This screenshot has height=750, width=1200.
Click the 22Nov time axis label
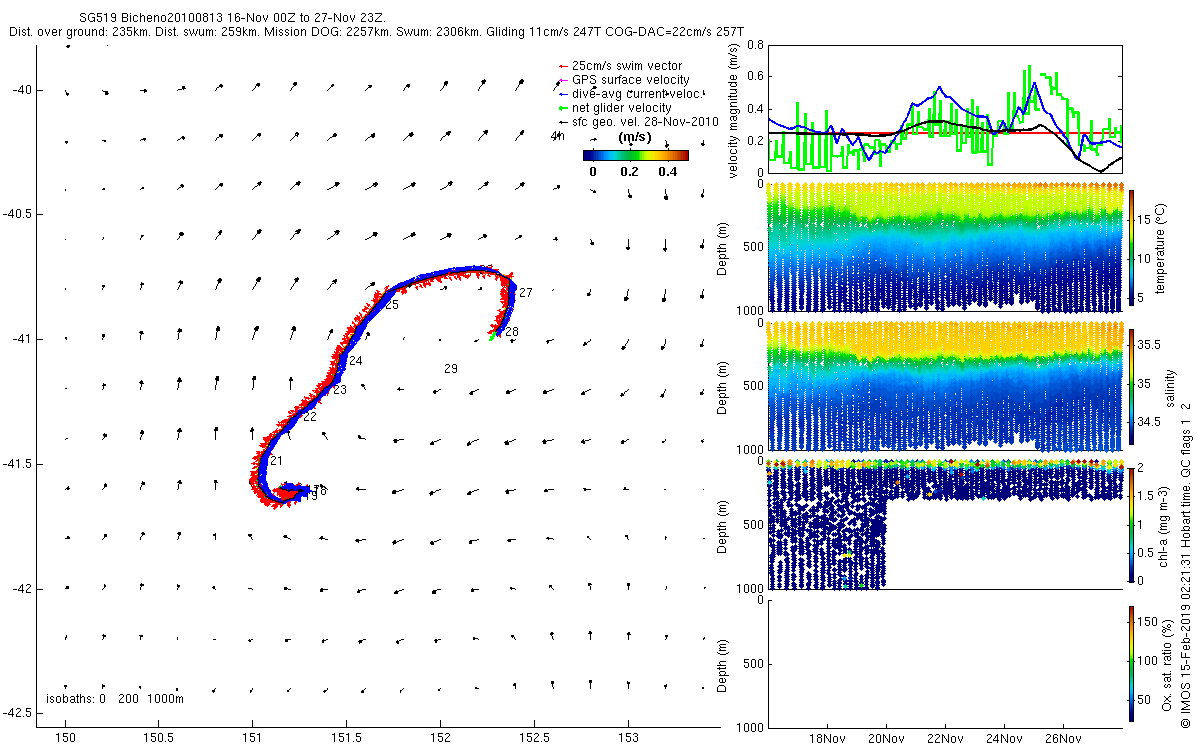point(945,739)
